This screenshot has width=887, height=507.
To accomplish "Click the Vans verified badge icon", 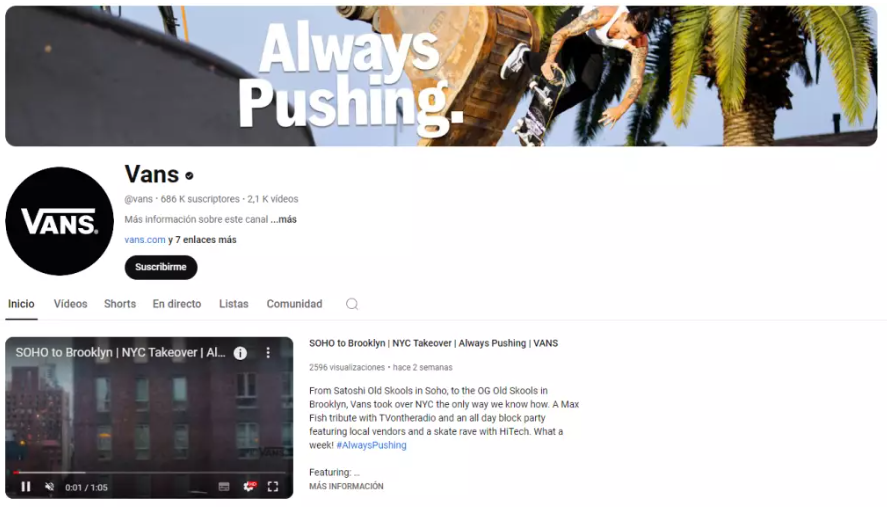I will click(190, 176).
